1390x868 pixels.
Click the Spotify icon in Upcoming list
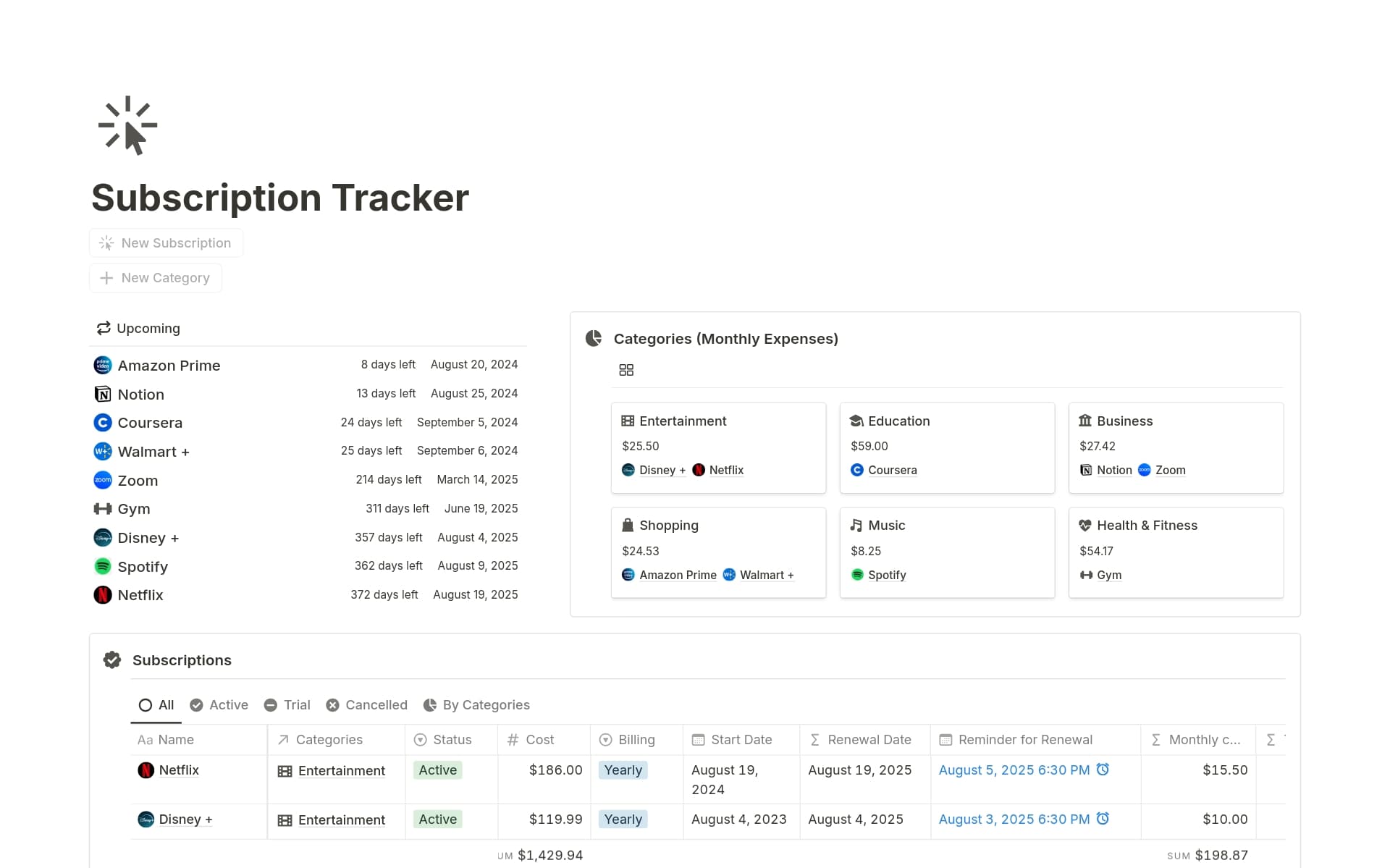tap(103, 566)
